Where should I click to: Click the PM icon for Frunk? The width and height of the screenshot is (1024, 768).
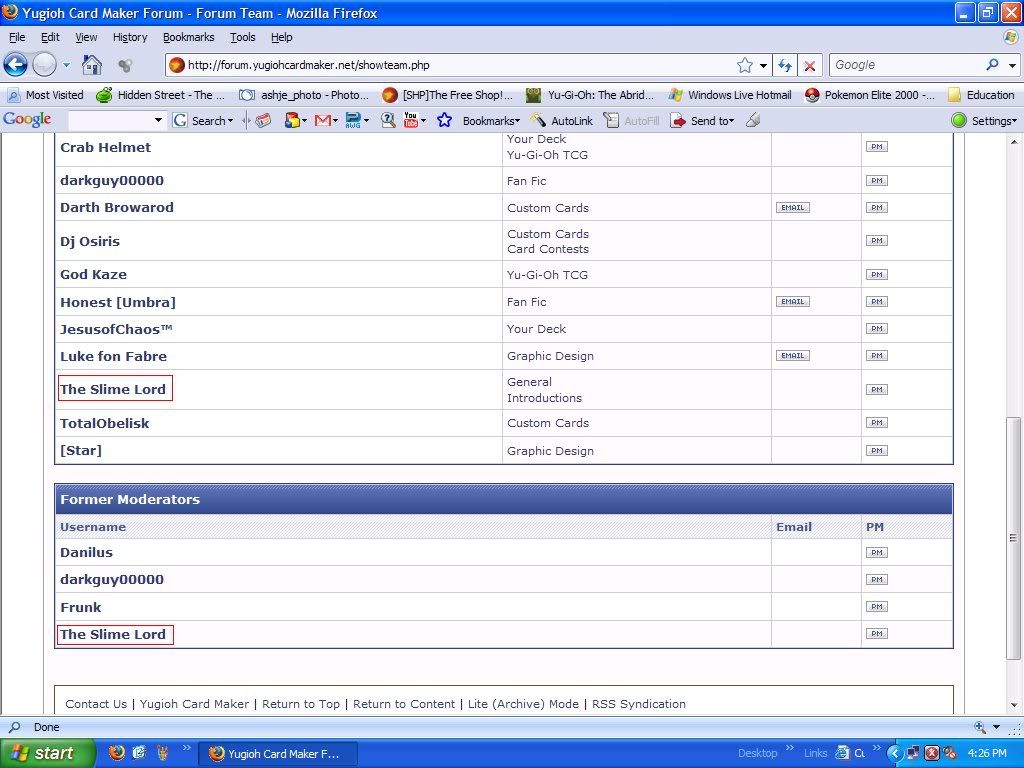tap(876, 607)
